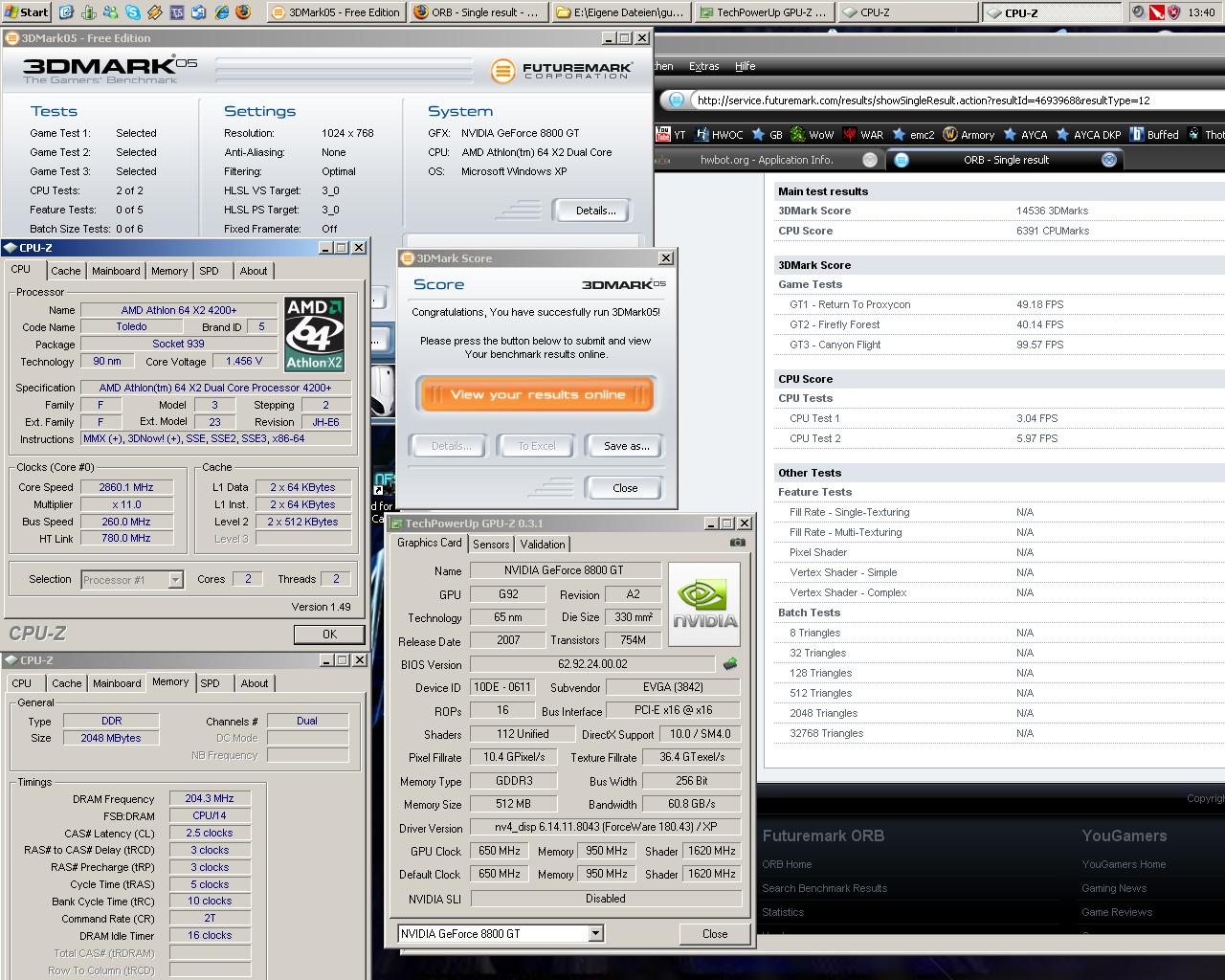Switch to Sensors tab in GPU-Z

pyautogui.click(x=491, y=544)
